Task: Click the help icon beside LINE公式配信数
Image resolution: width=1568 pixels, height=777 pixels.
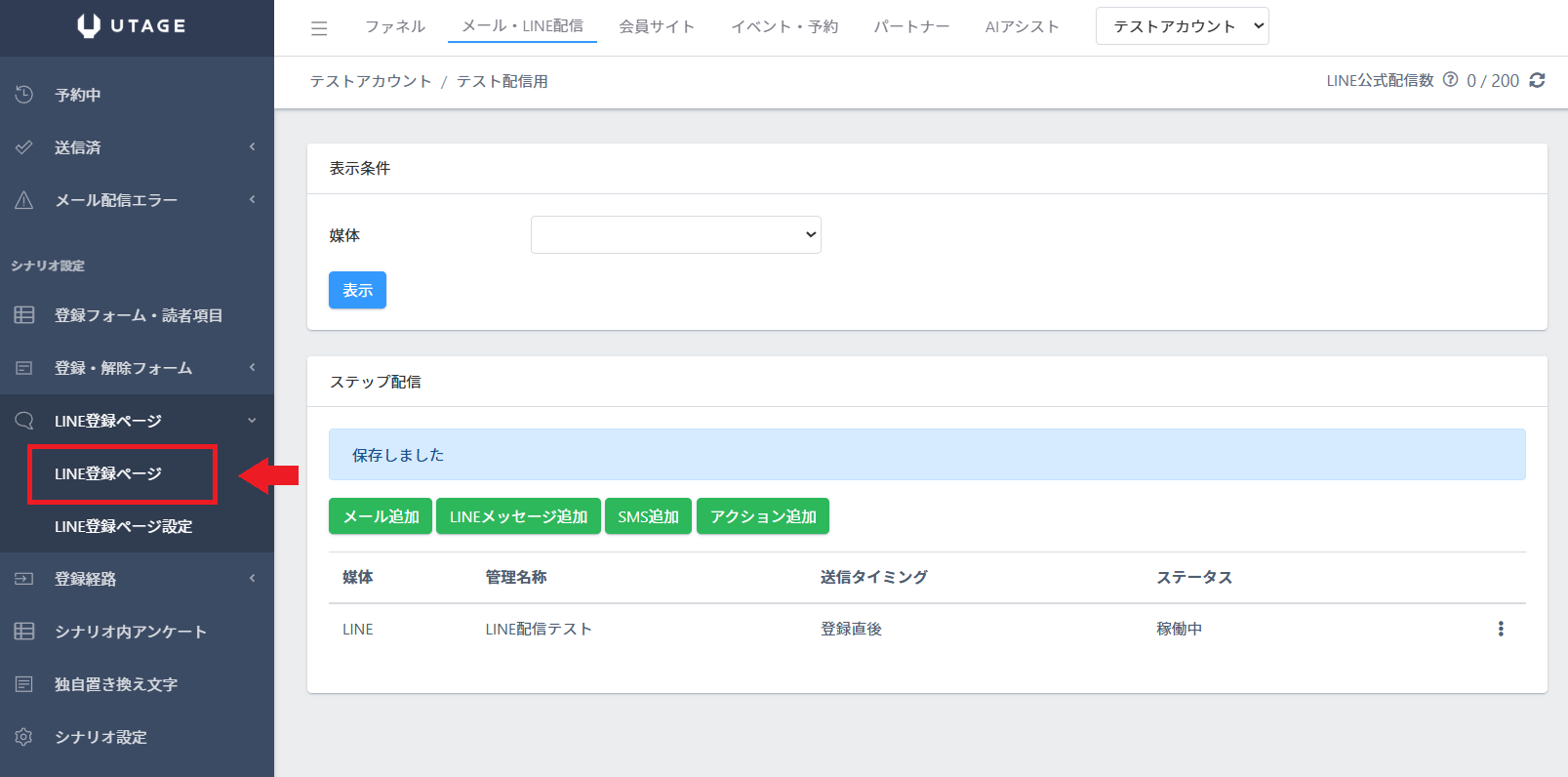Action: point(1450,80)
